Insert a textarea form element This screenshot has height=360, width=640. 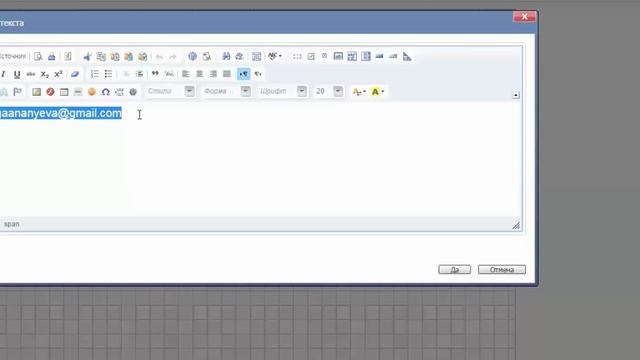(352, 56)
